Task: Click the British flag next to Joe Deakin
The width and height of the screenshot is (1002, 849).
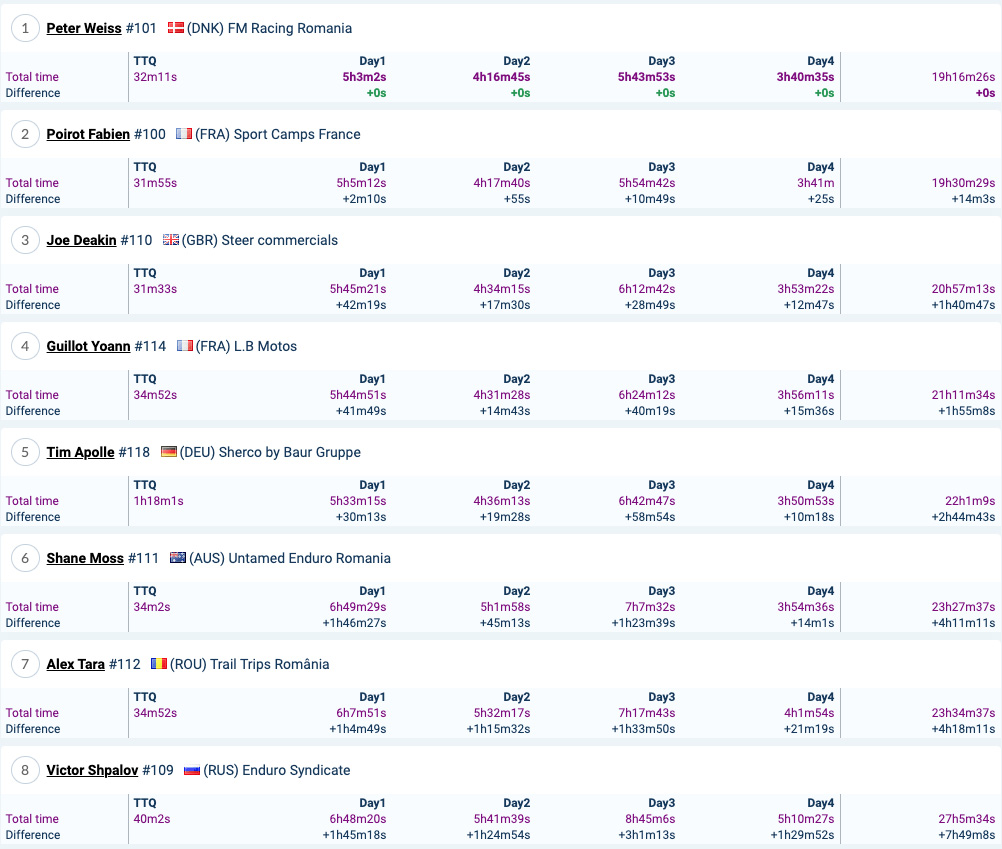Action: [171, 240]
